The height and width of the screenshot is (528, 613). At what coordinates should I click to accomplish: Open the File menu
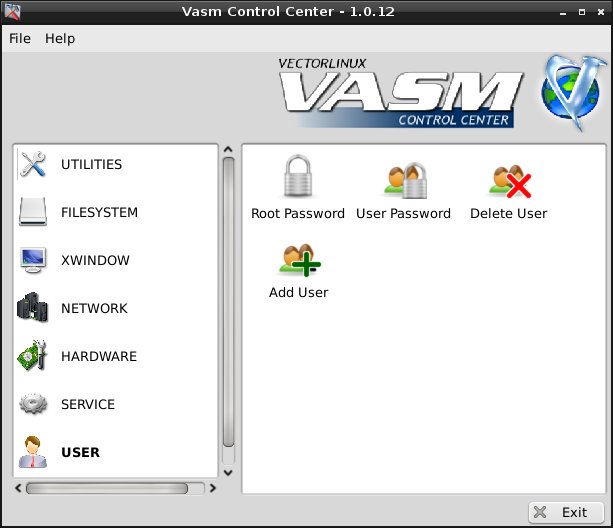coord(20,38)
